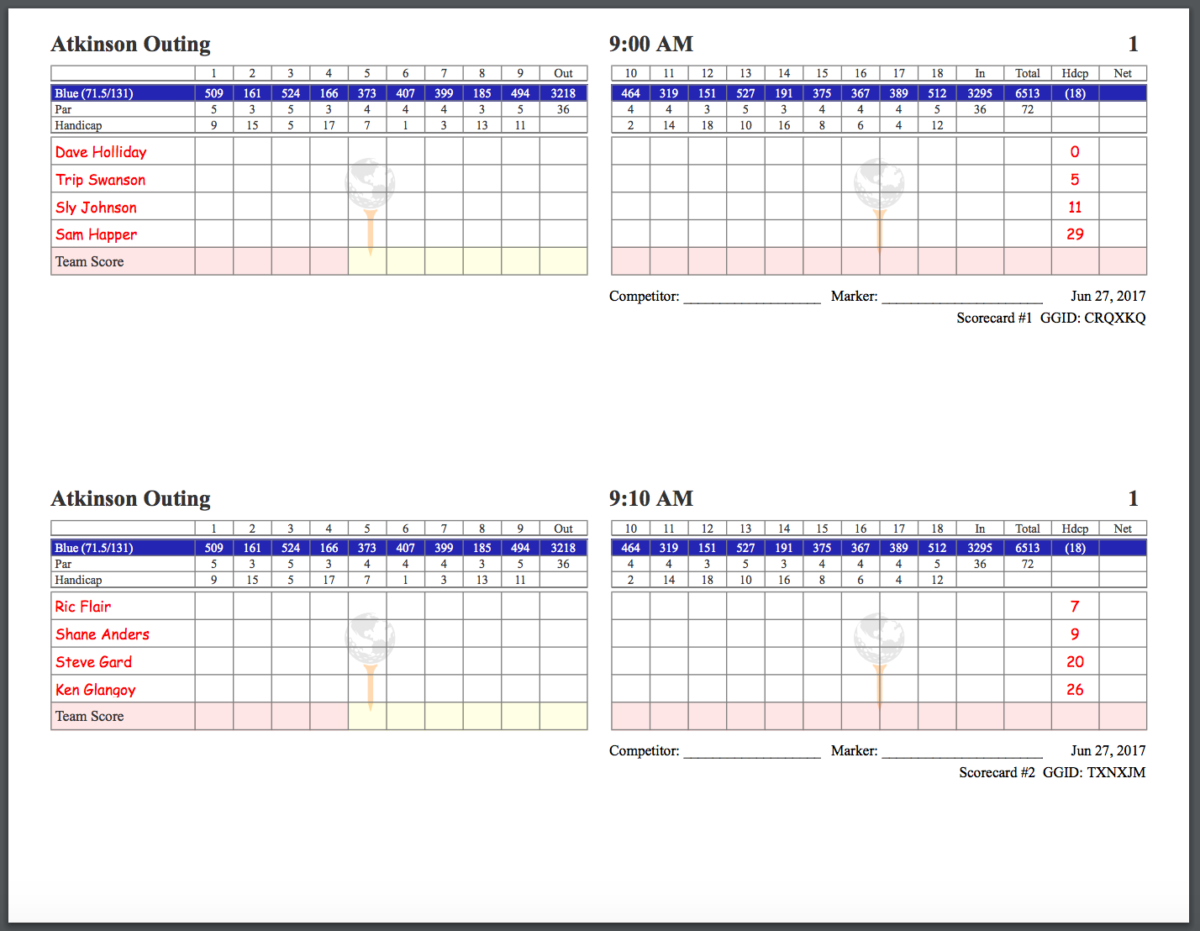Image resolution: width=1200 pixels, height=931 pixels.
Task: Click Dave Holliday's player name
Action: tap(101, 152)
